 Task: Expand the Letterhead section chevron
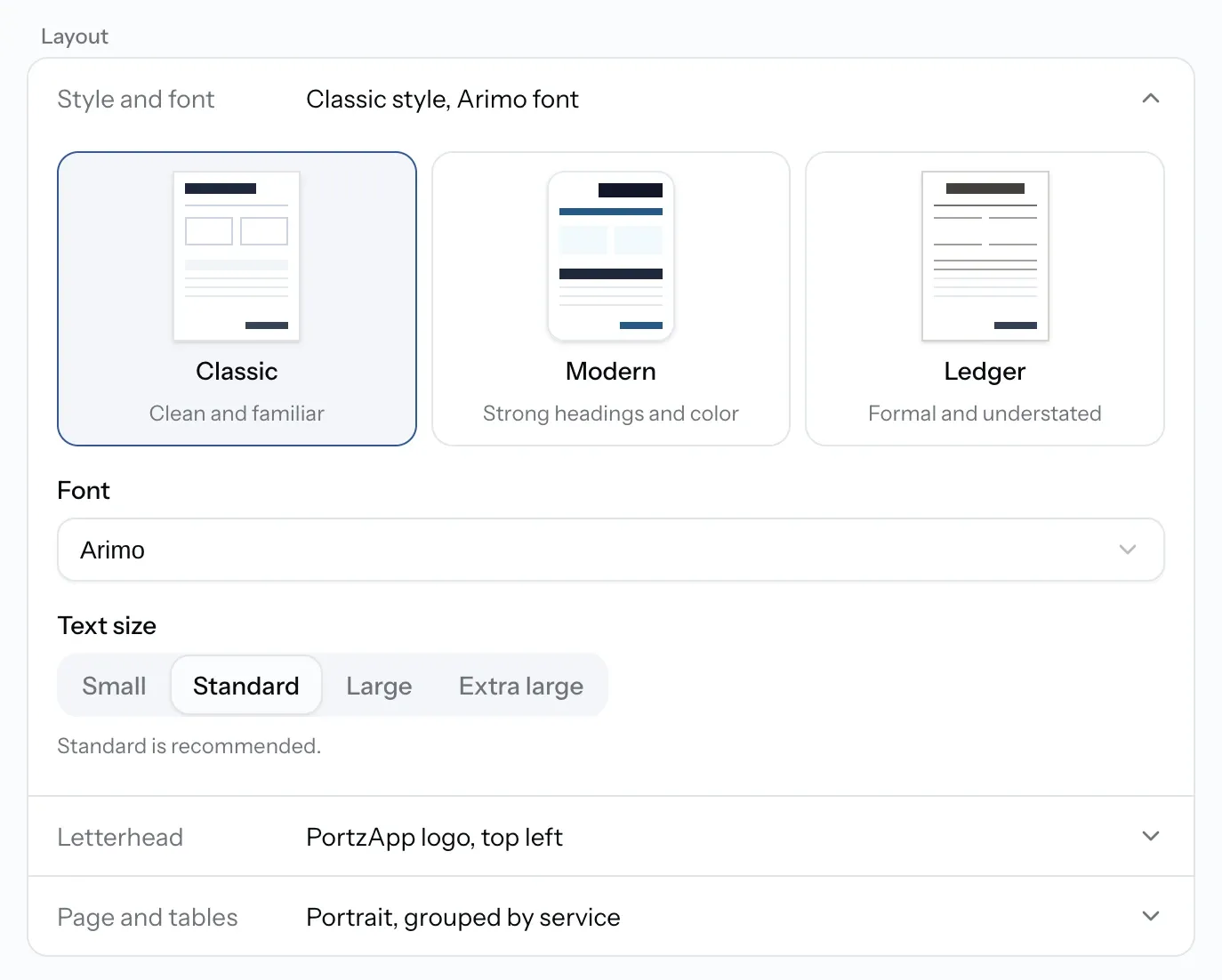pyautogui.click(x=1151, y=836)
